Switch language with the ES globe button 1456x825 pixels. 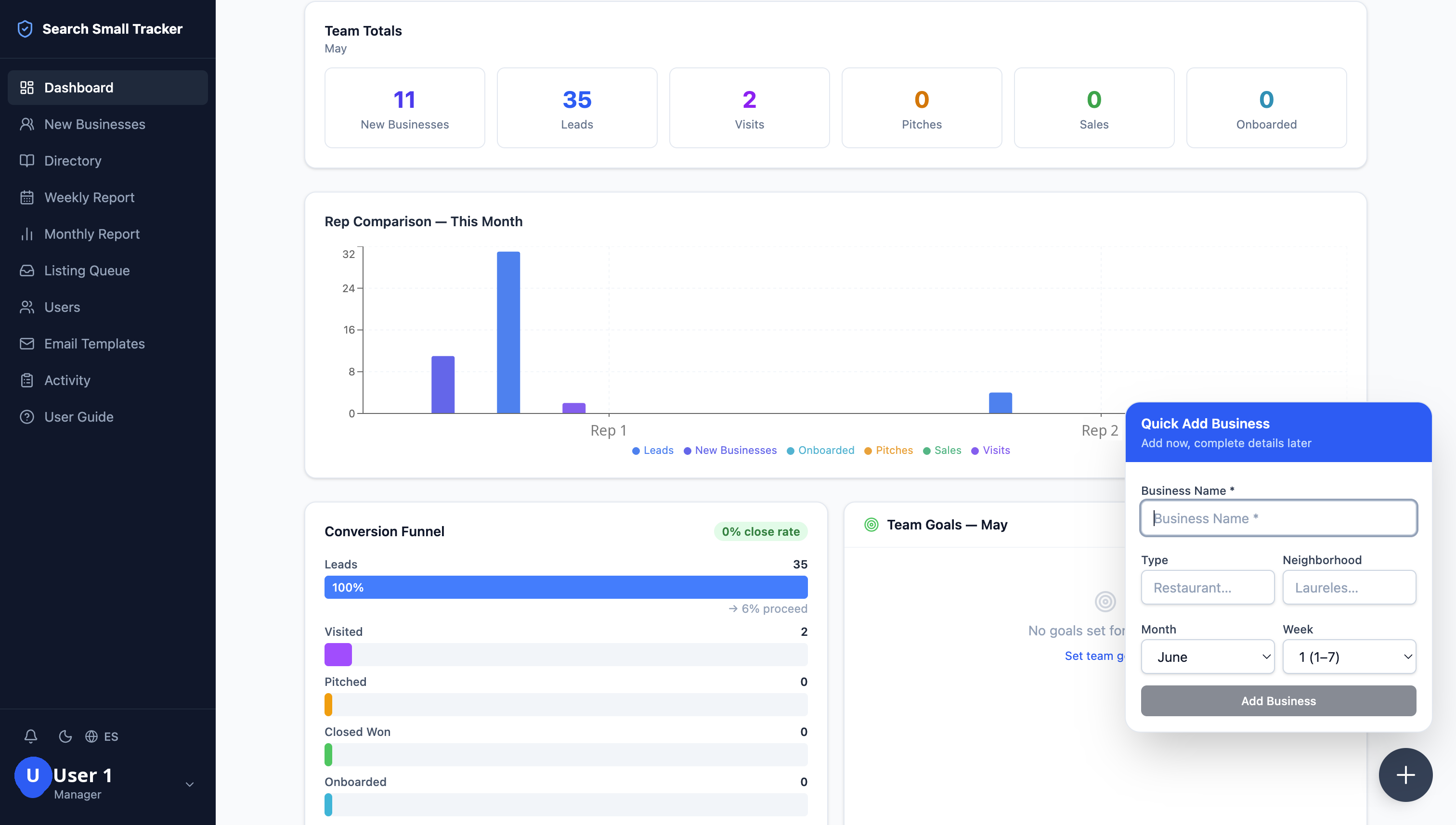tap(102, 736)
